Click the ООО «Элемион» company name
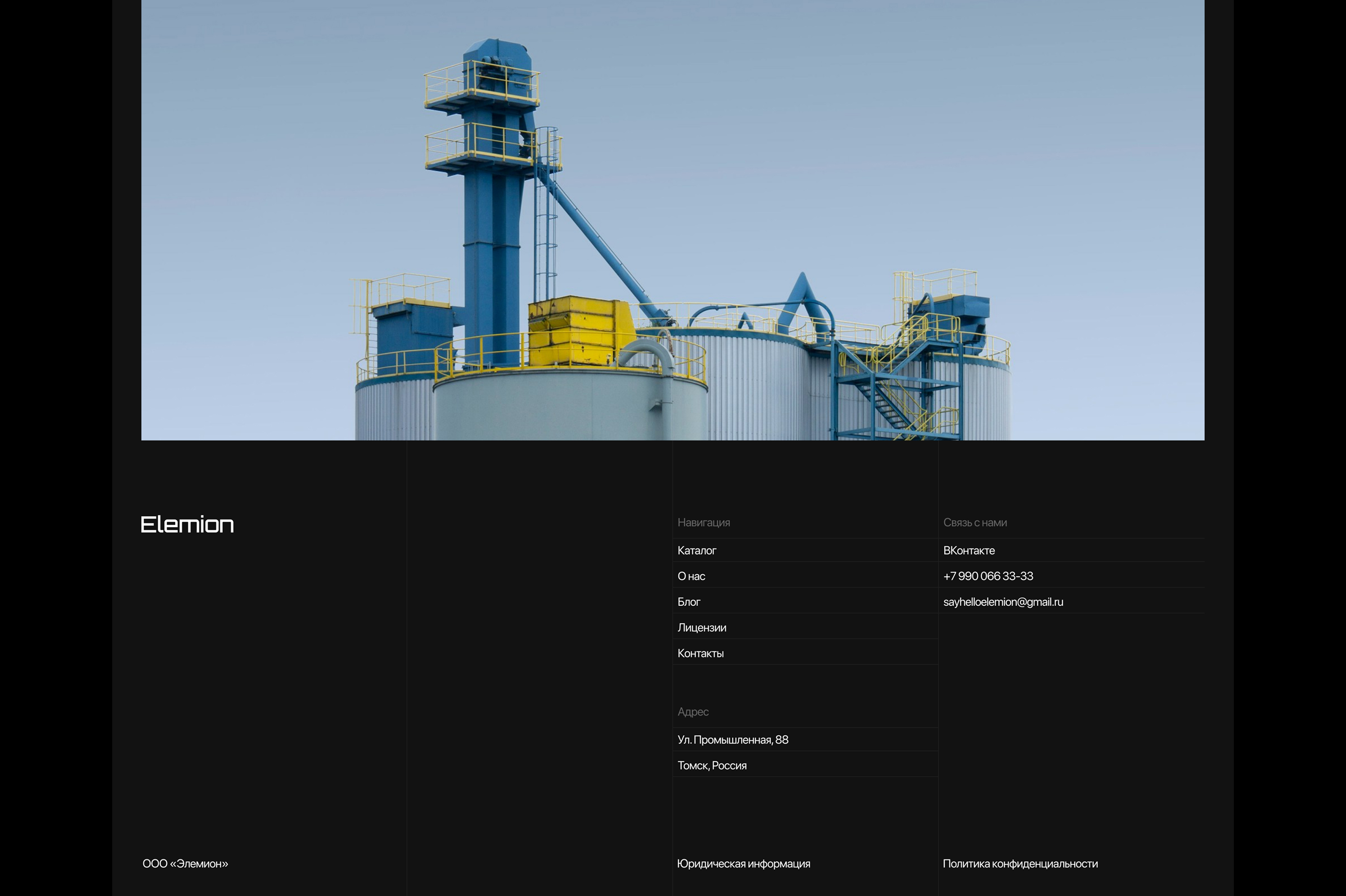Image resolution: width=1346 pixels, height=896 pixels. pos(185,864)
